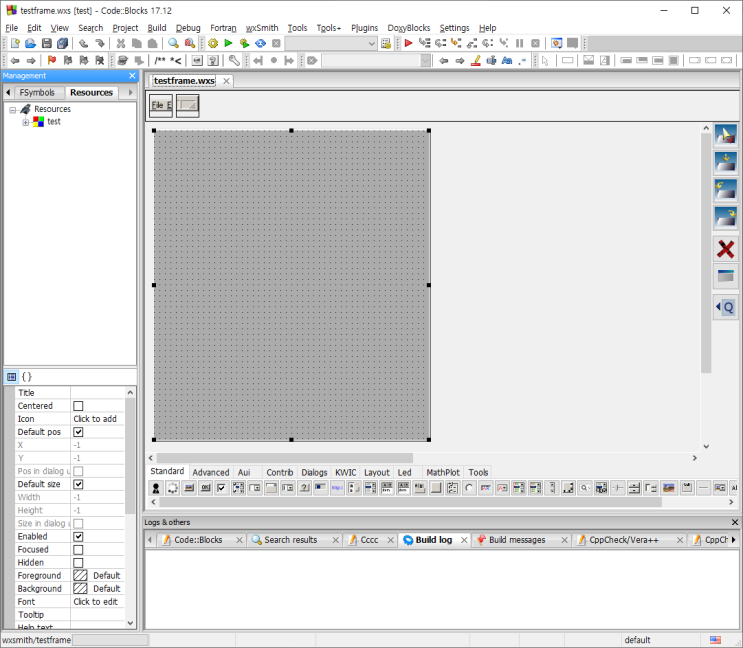Click the Open file toolbar icon
Image resolution: width=743 pixels, height=648 pixels.
[30, 44]
